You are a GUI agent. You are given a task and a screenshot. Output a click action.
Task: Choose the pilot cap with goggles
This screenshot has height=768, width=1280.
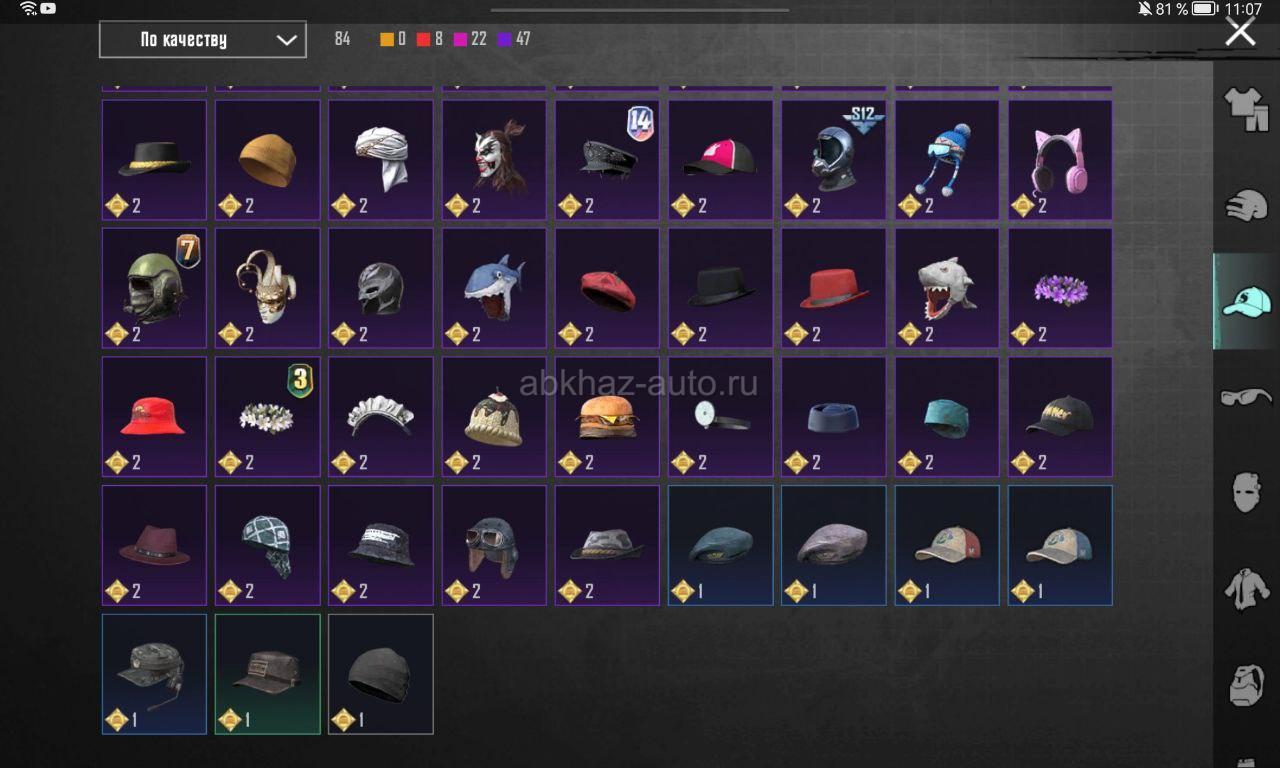[x=494, y=546]
